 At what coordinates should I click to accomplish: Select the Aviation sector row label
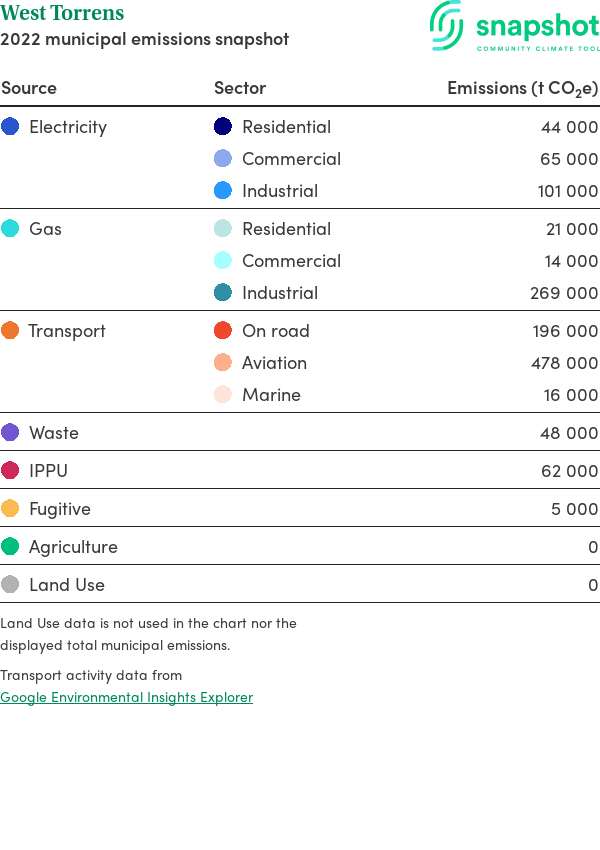[274, 363]
